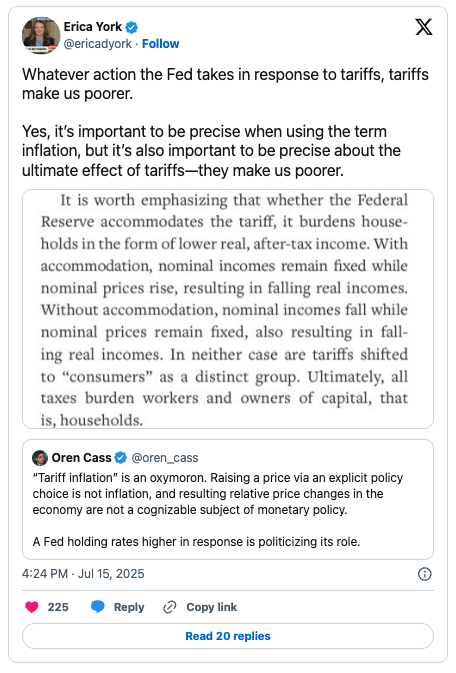Click the Copy link text

click(x=211, y=607)
